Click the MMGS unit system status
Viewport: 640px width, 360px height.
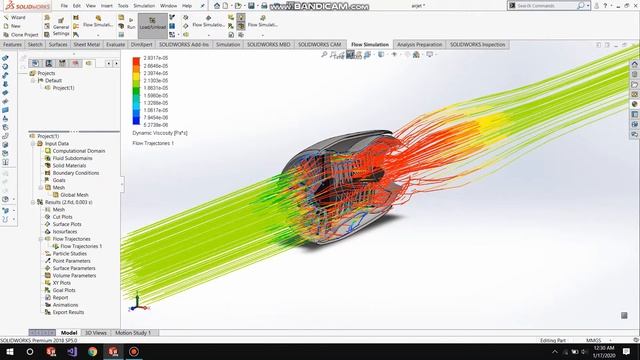pos(593,340)
